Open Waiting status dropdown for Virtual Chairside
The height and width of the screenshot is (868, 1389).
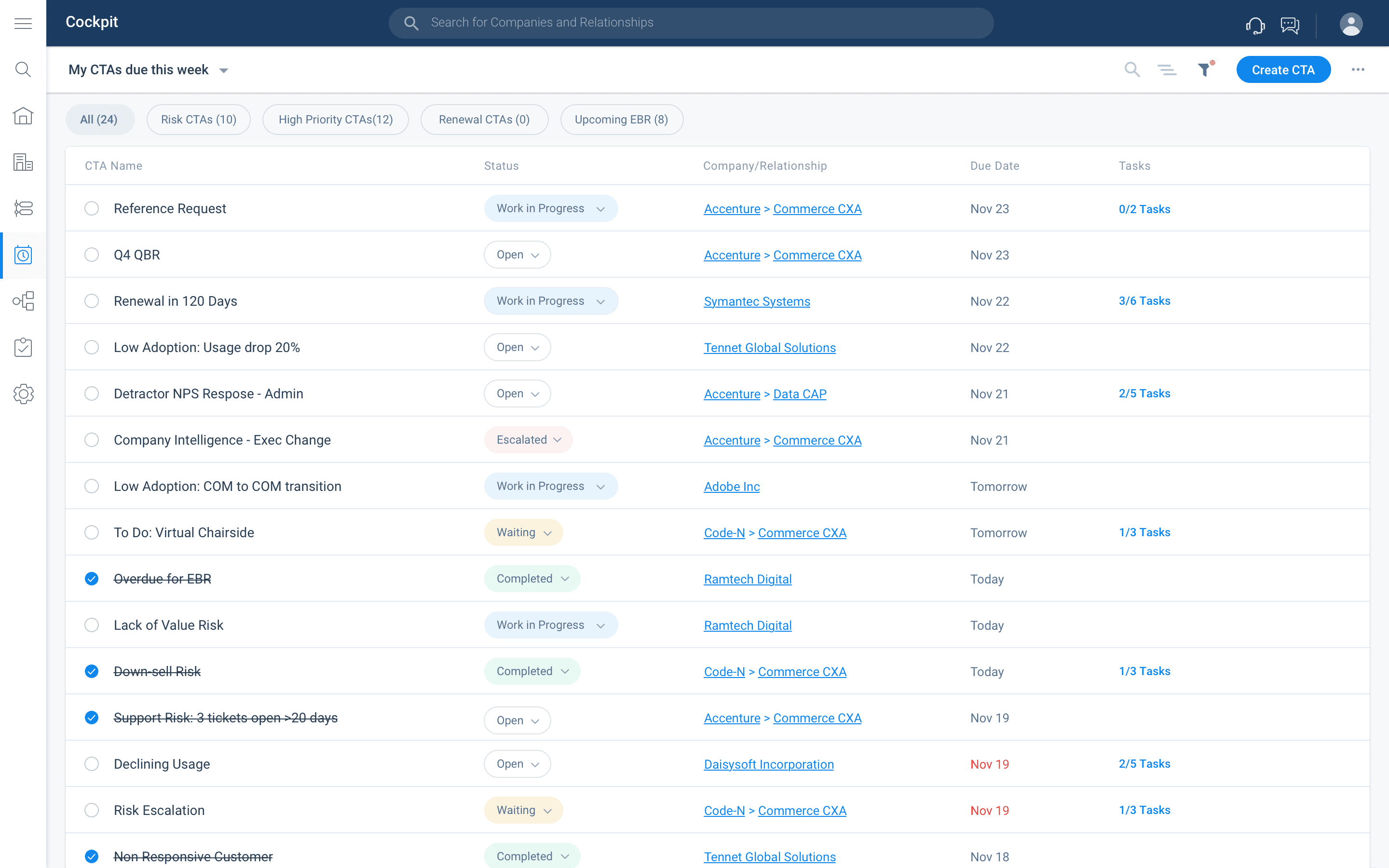point(523,533)
